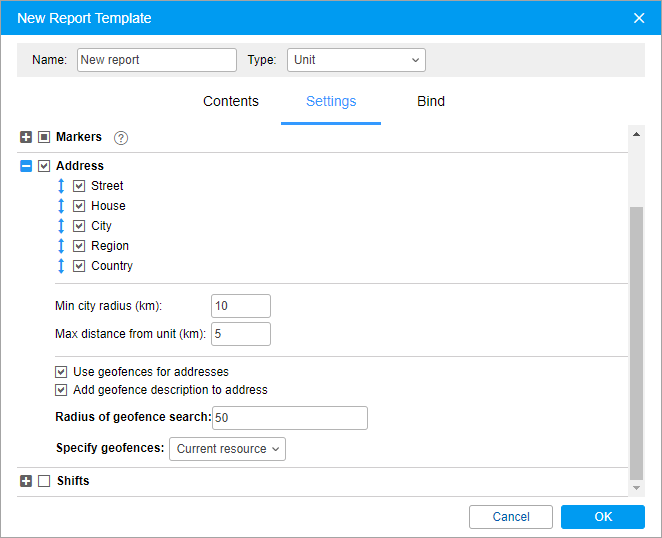Click the Radius of geofence search field

coord(290,418)
